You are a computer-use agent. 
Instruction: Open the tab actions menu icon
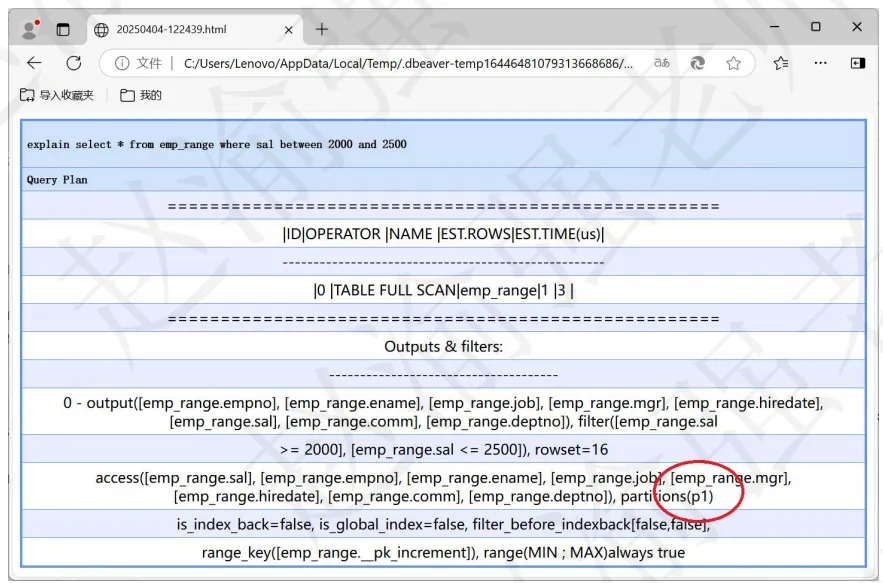[x=63, y=29]
